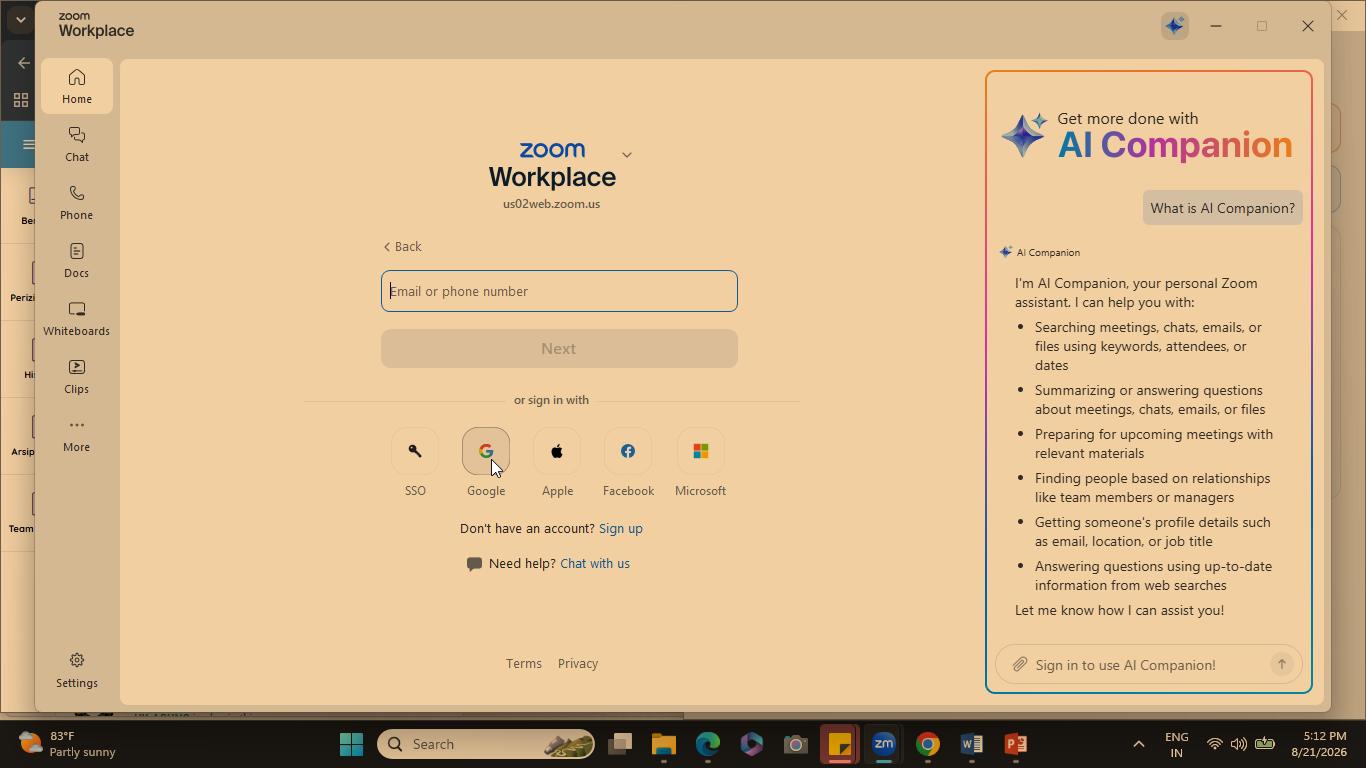Open Settings gear in sidebar
The height and width of the screenshot is (768, 1366).
coord(77,670)
